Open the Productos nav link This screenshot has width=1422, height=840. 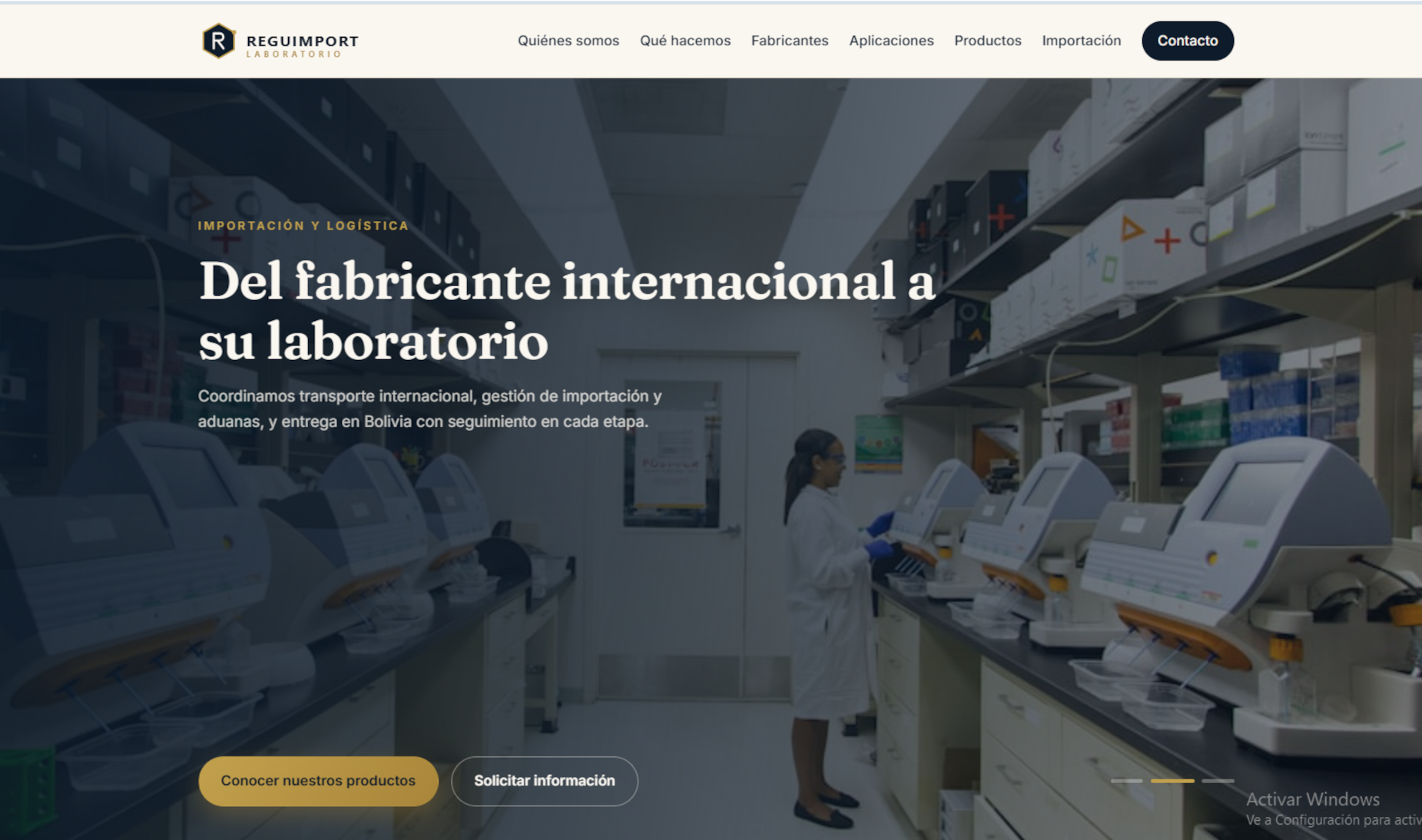(987, 41)
